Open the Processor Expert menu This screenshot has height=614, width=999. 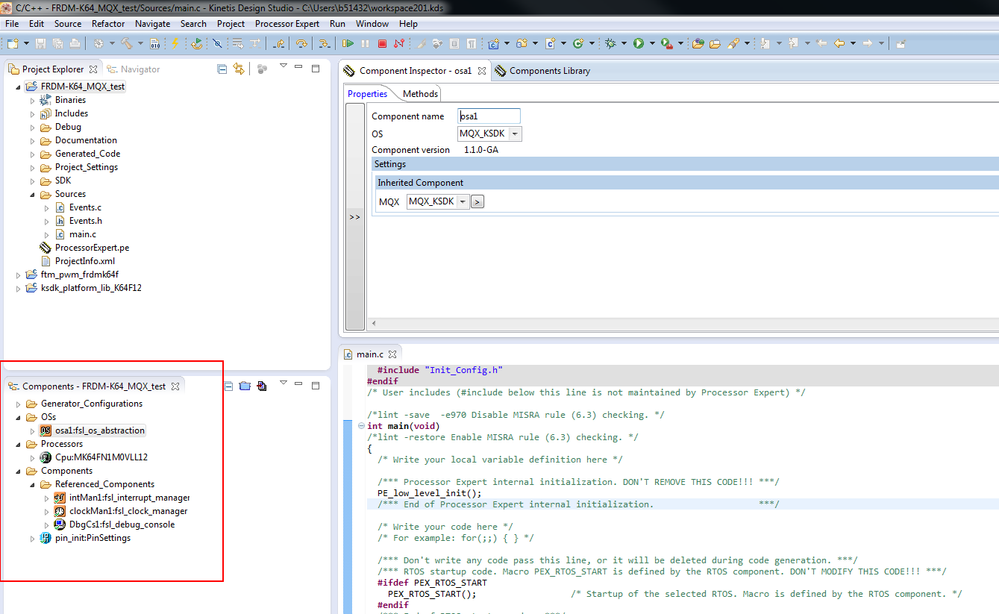point(287,24)
